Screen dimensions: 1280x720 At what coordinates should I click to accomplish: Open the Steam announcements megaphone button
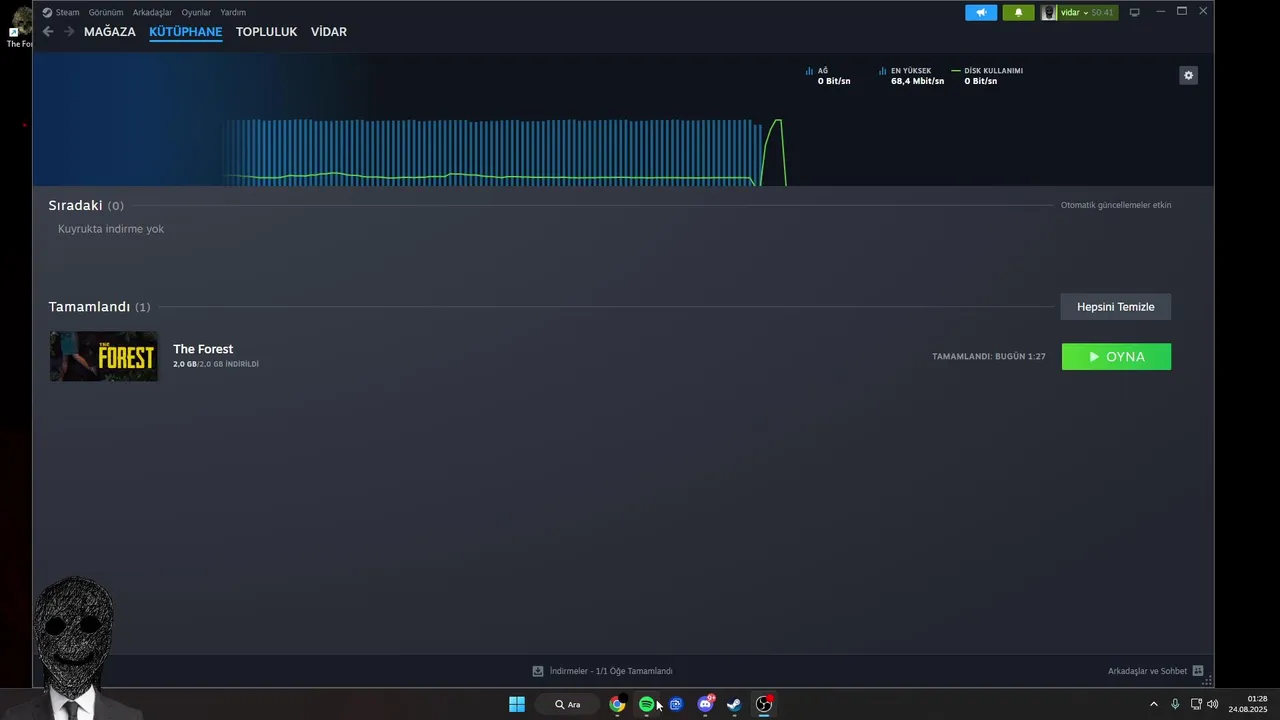pyautogui.click(x=981, y=12)
